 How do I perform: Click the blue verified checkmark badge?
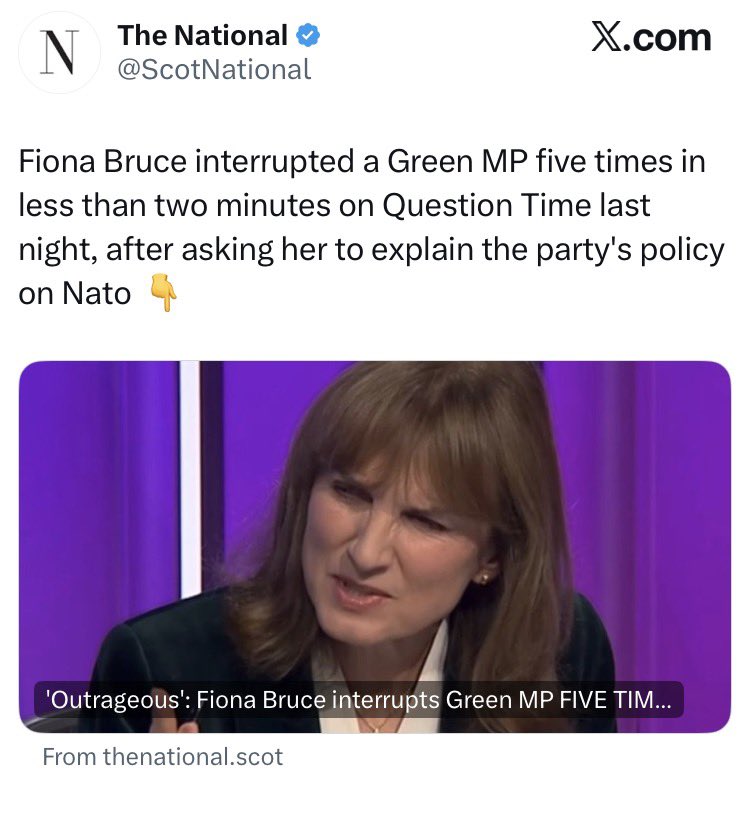[309, 36]
